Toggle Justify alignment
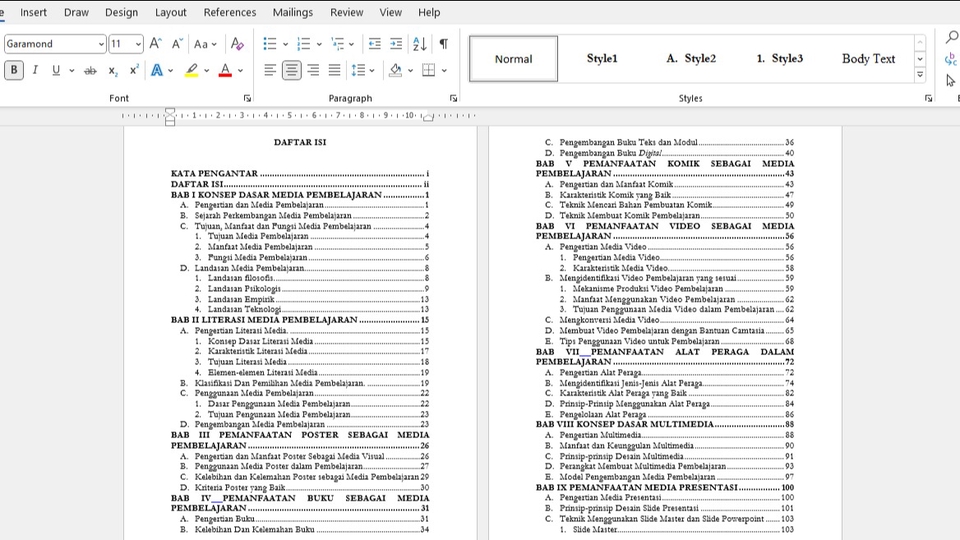Screen dimensions: 960x540 tap(334, 70)
